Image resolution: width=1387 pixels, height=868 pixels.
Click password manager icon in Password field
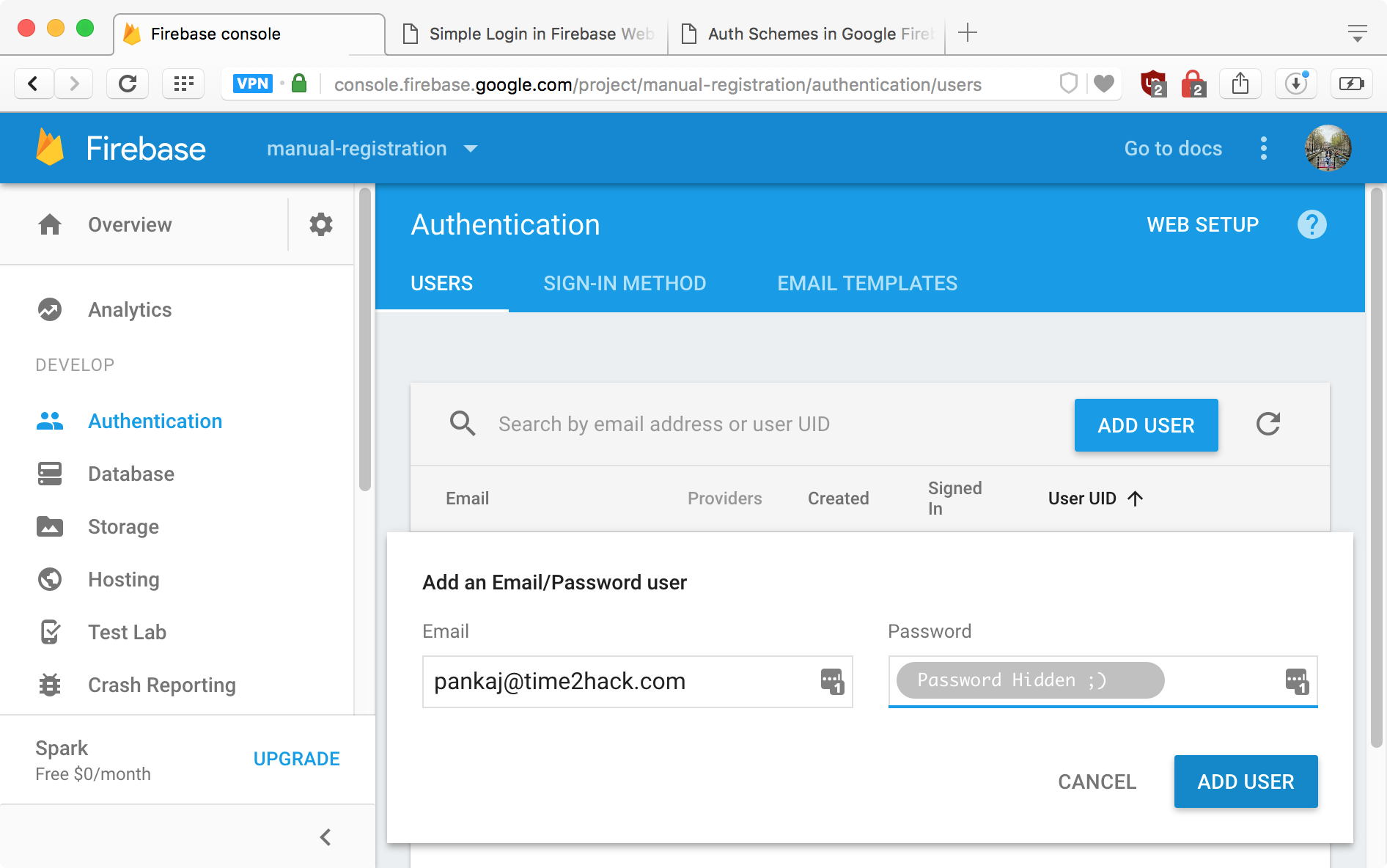(1297, 681)
